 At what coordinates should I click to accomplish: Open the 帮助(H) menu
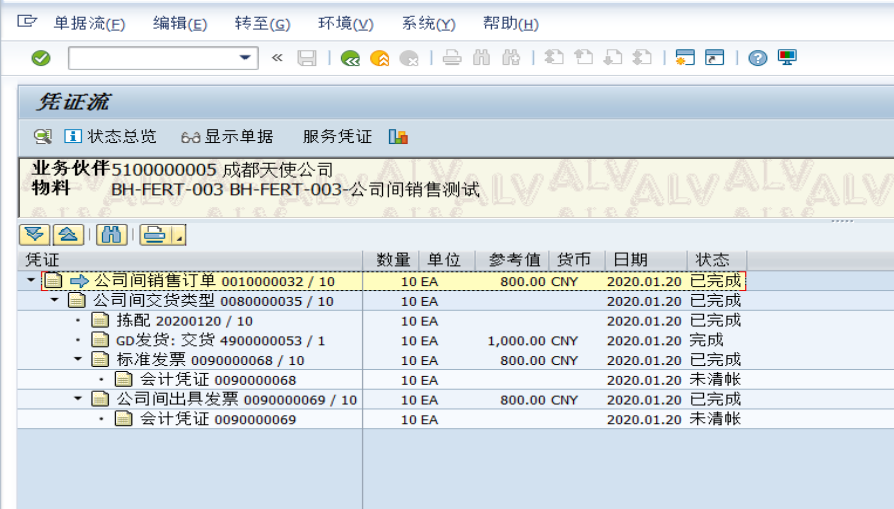pyautogui.click(x=510, y=23)
